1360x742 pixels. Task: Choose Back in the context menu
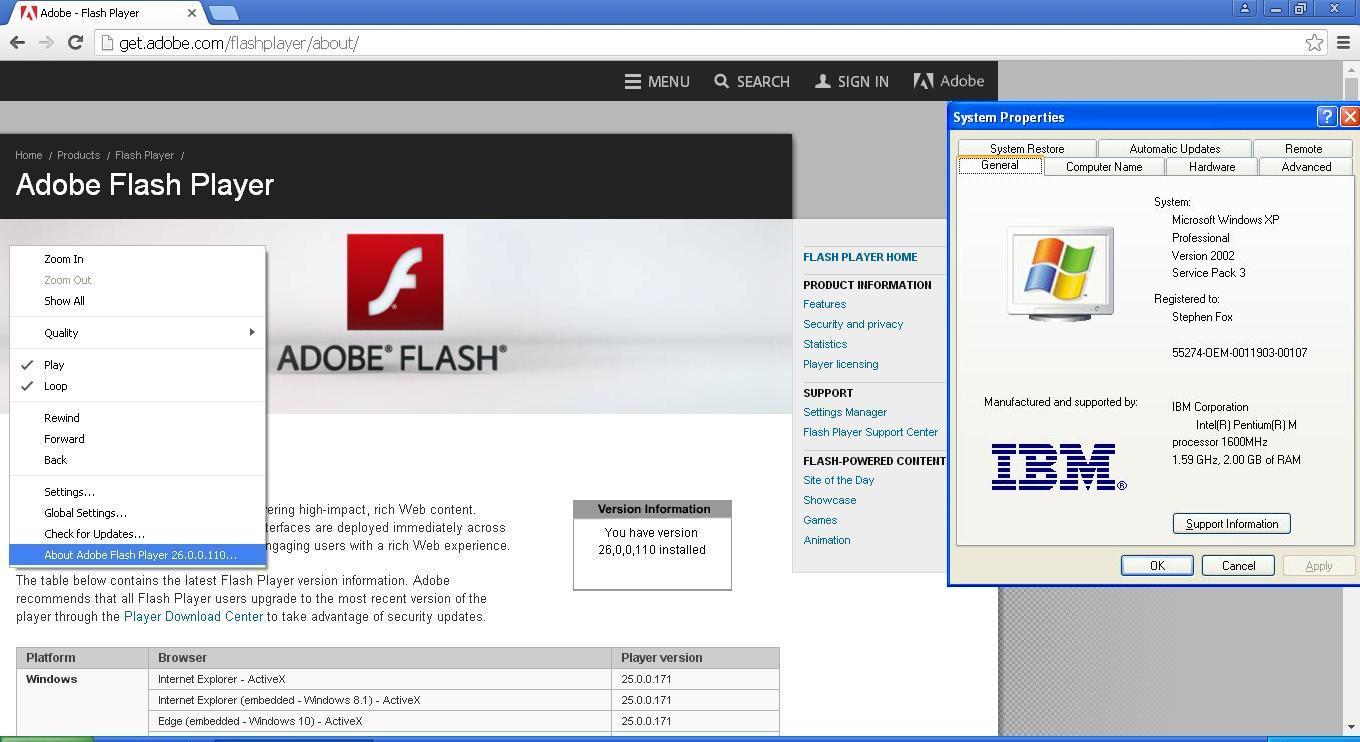[x=137, y=460]
